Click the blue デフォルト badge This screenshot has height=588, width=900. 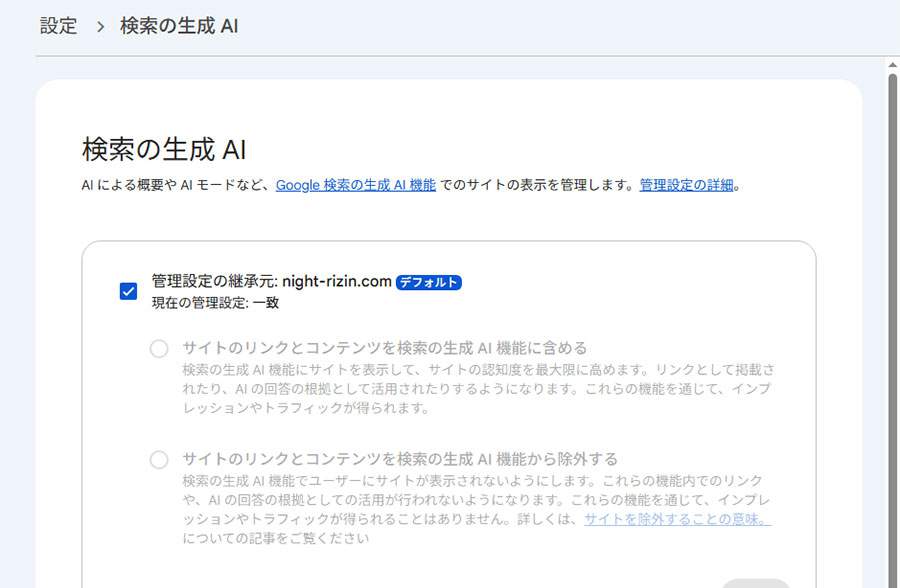[429, 282]
